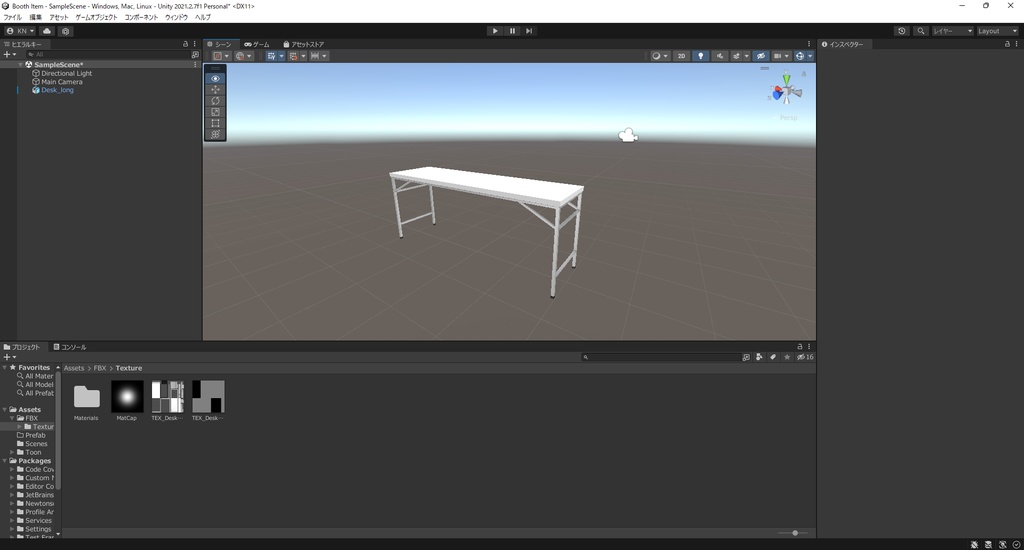Open the version control (Collab) icon beside the cloud
The image size is (1024, 550).
(x=65, y=31)
